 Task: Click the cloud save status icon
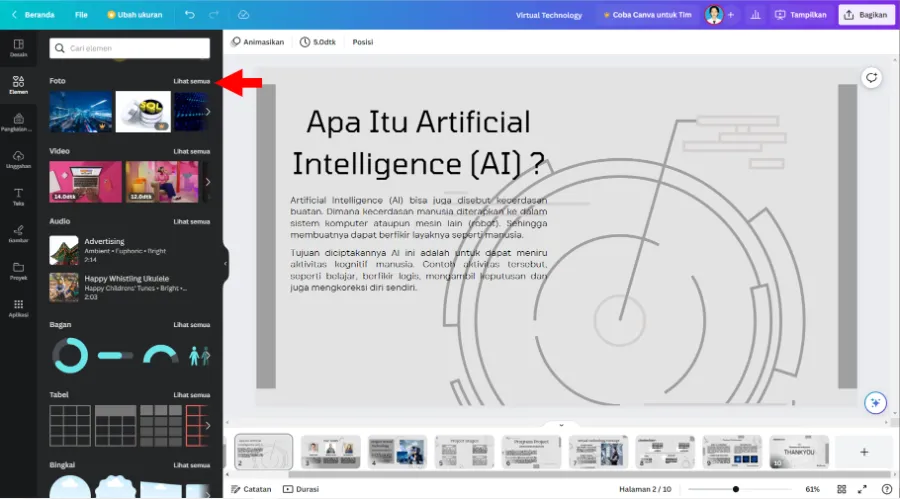[243, 15]
